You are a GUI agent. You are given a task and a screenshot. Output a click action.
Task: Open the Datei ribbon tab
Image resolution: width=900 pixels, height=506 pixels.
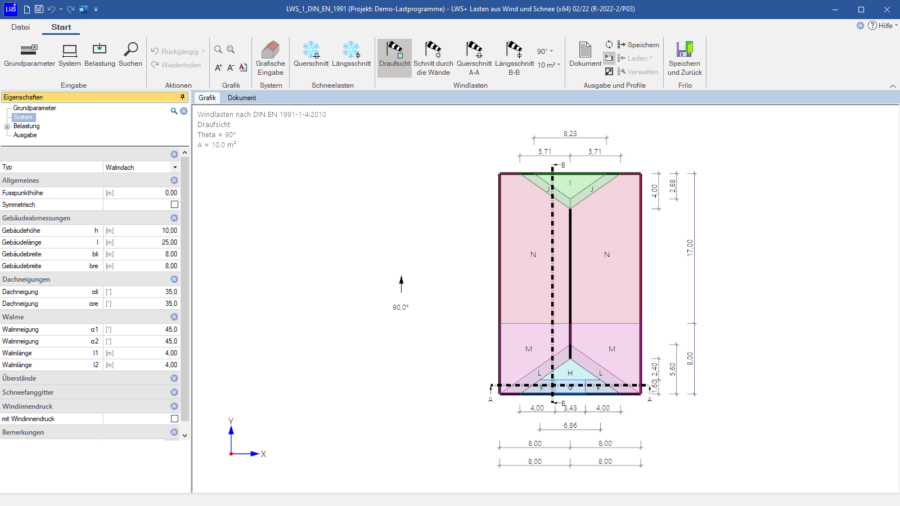pos(20,27)
